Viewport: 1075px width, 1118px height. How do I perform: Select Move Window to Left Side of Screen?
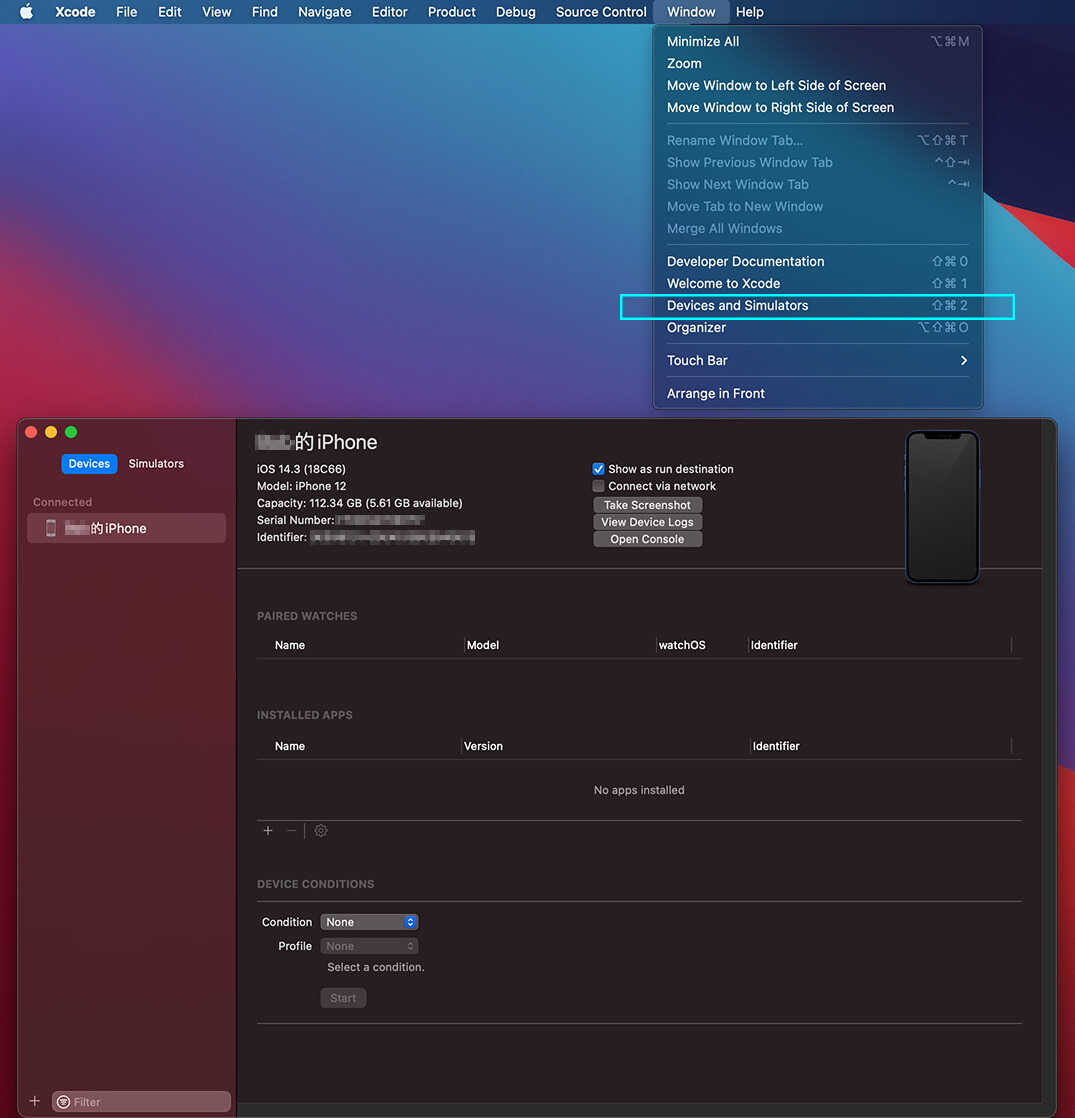pos(817,86)
